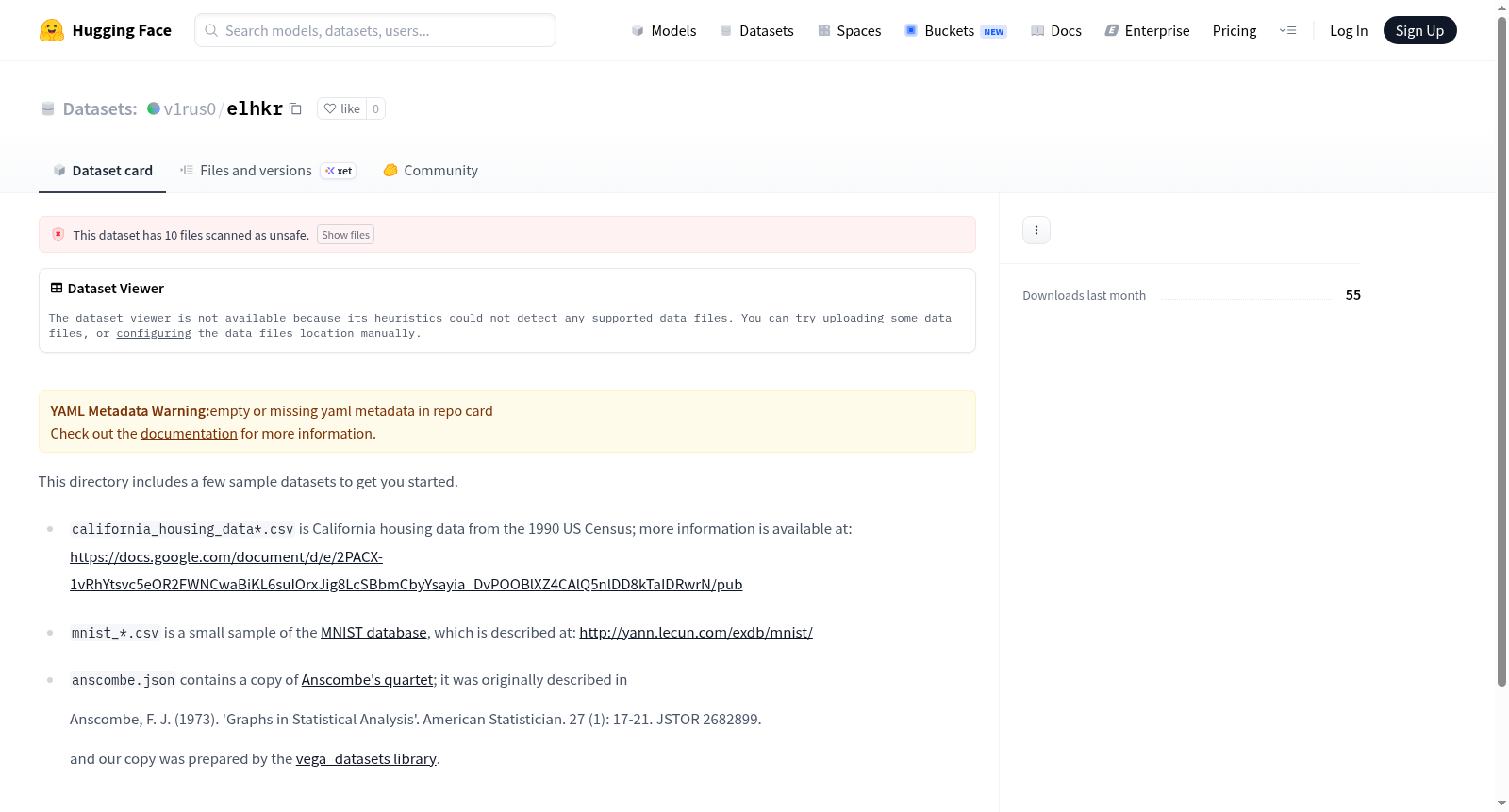Like the elhkr dataset

(x=341, y=108)
